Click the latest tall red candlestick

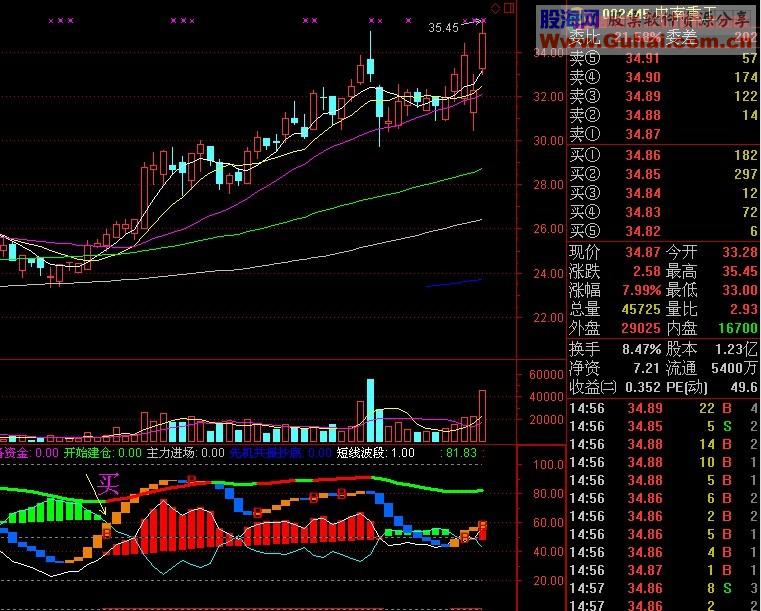point(482,50)
